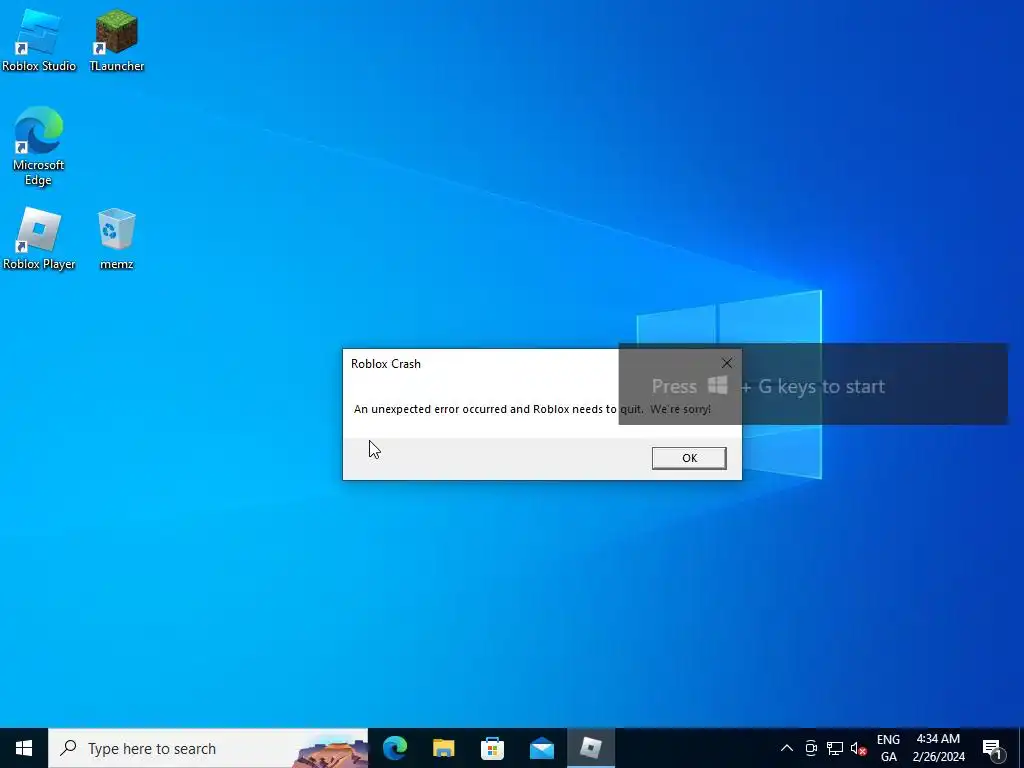Click the unexpected error message text
This screenshot has height=768, width=1024.
(x=532, y=409)
